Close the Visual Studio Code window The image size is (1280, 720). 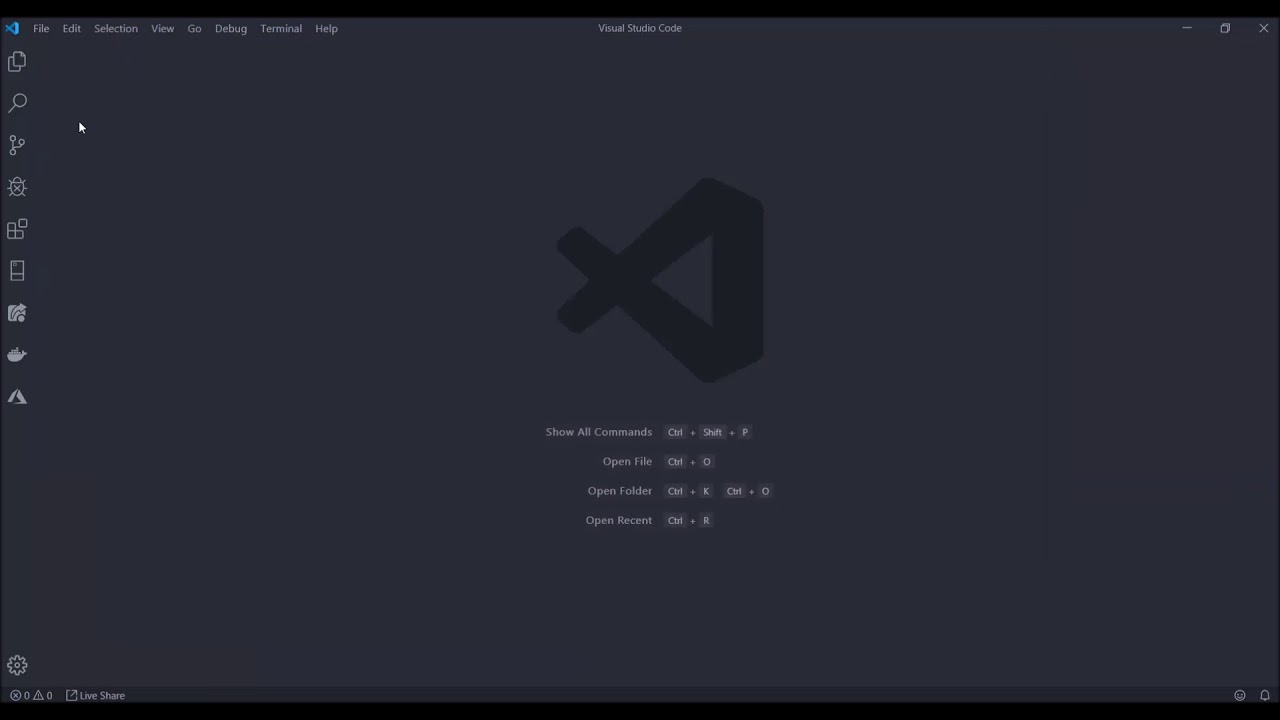point(1263,28)
